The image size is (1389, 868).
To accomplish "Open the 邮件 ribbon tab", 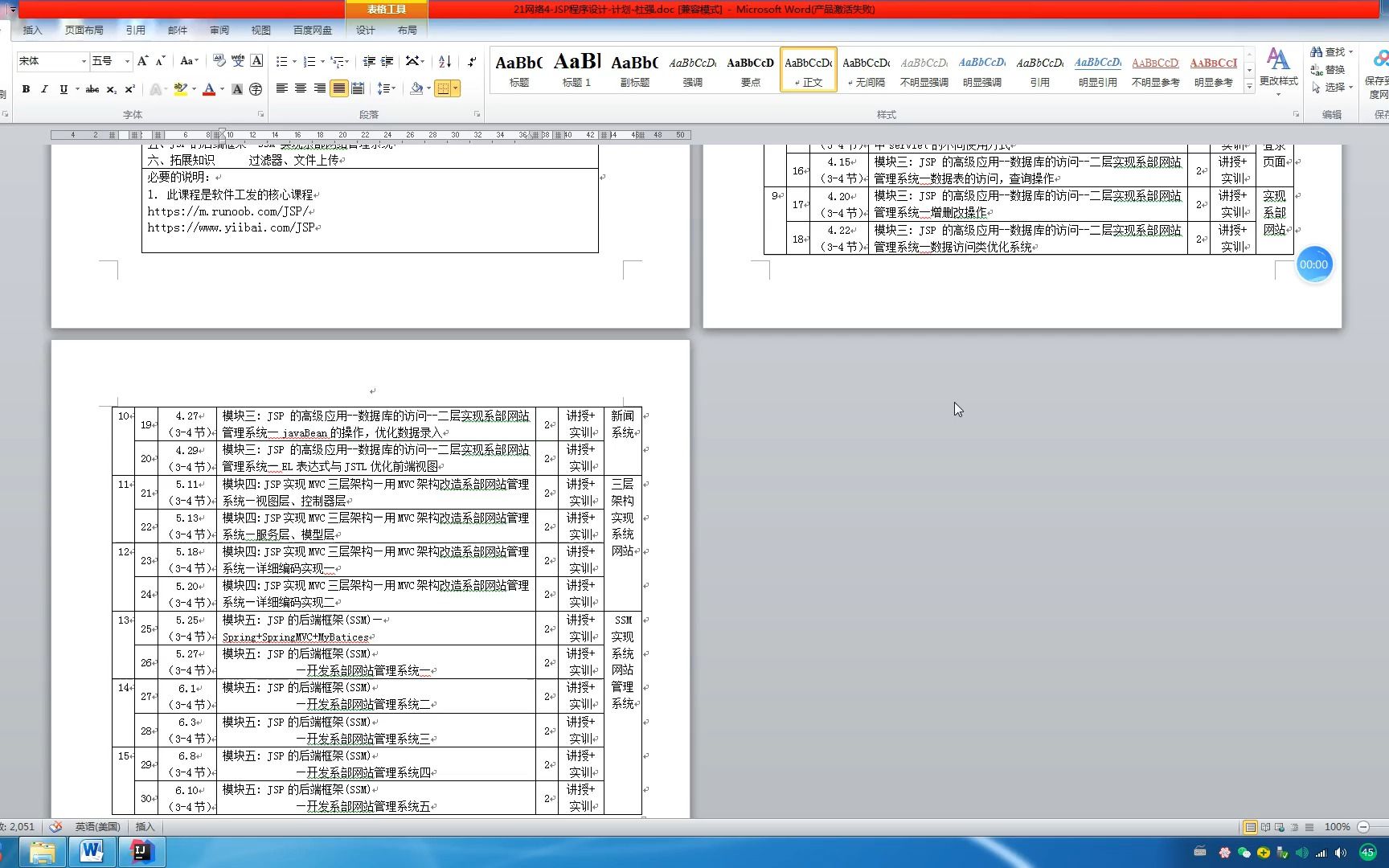I will click(177, 30).
